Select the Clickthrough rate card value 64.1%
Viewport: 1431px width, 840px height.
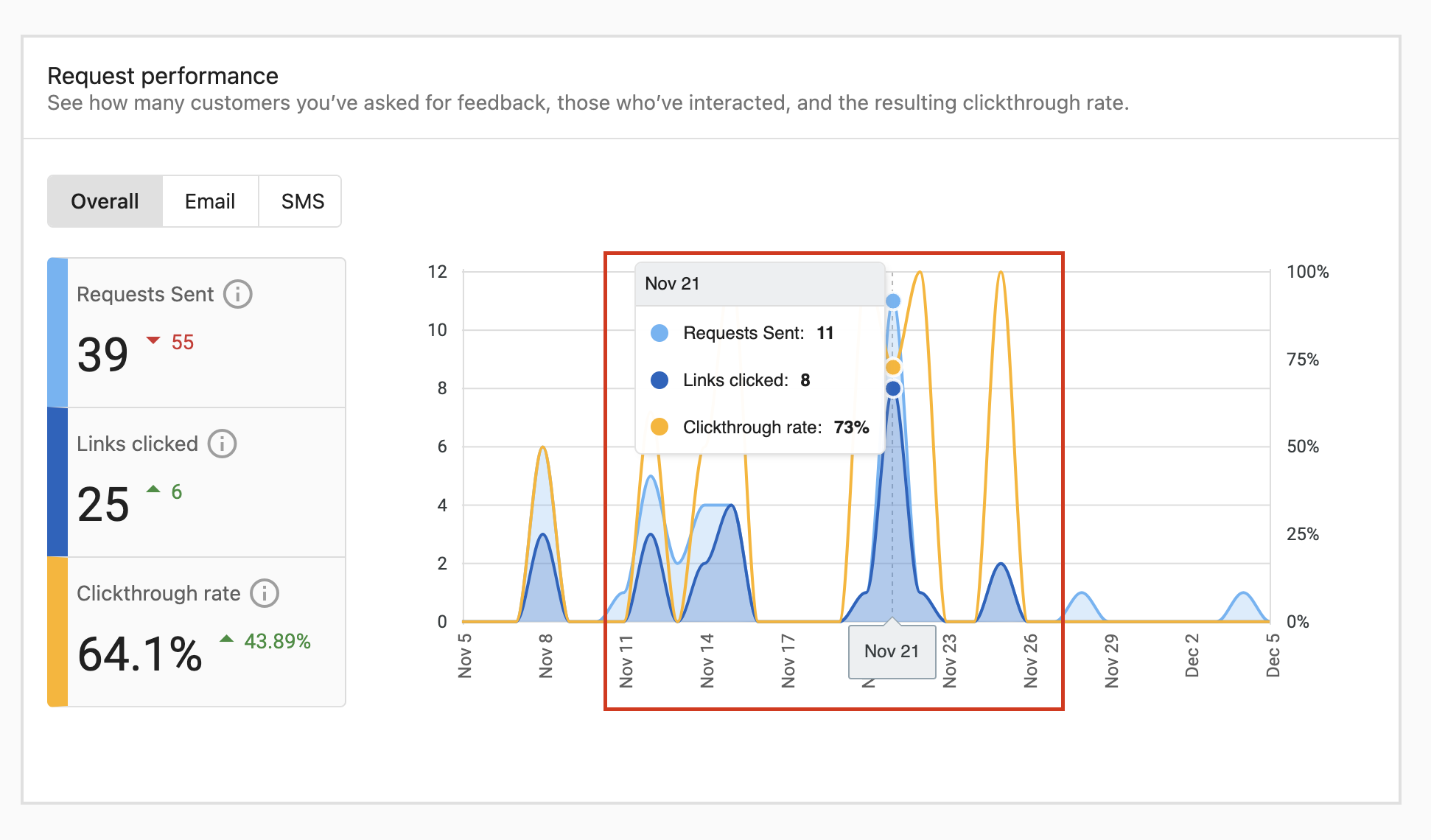[x=140, y=654]
